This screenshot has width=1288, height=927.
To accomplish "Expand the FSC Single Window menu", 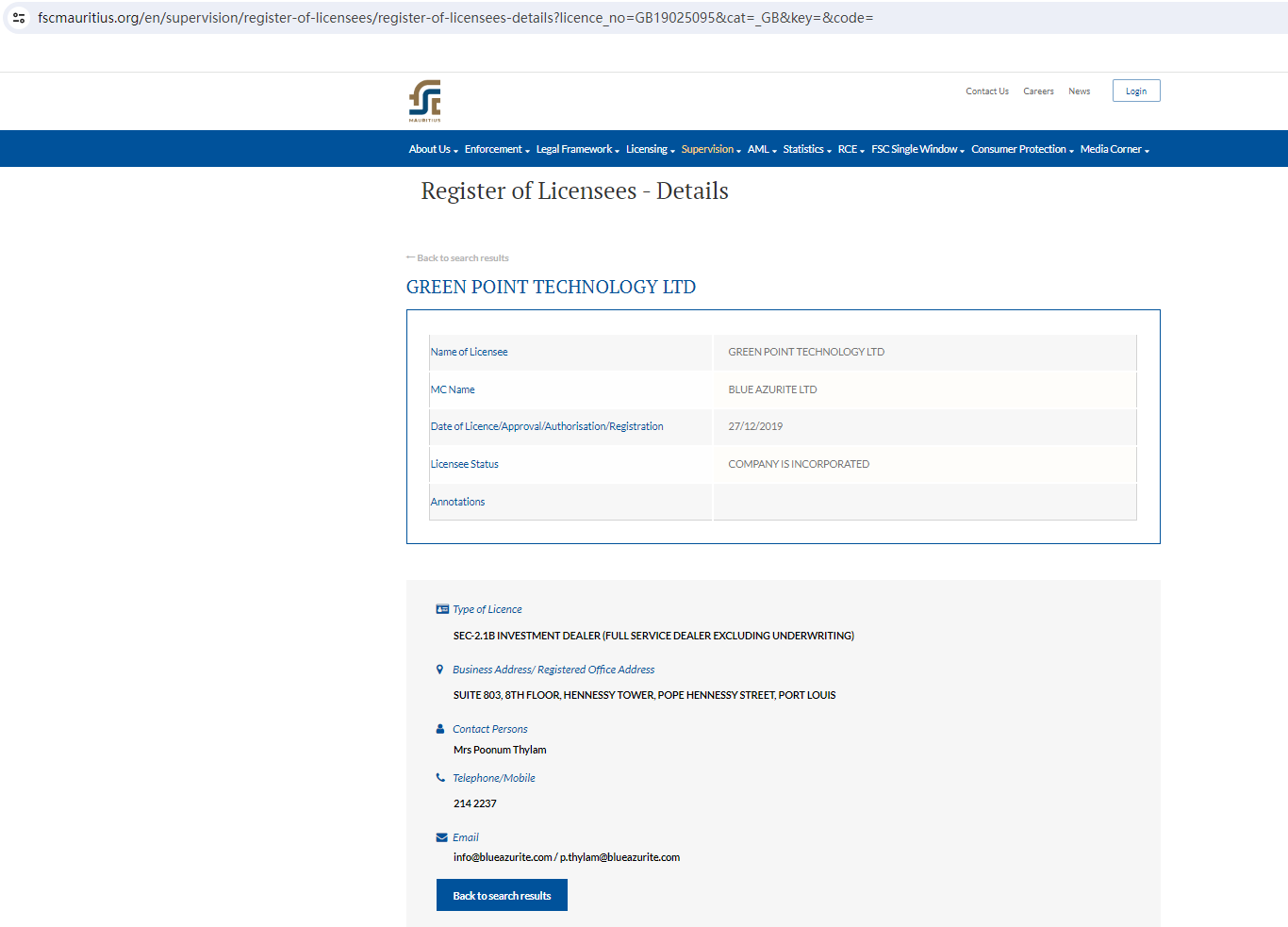I will [917, 149].
